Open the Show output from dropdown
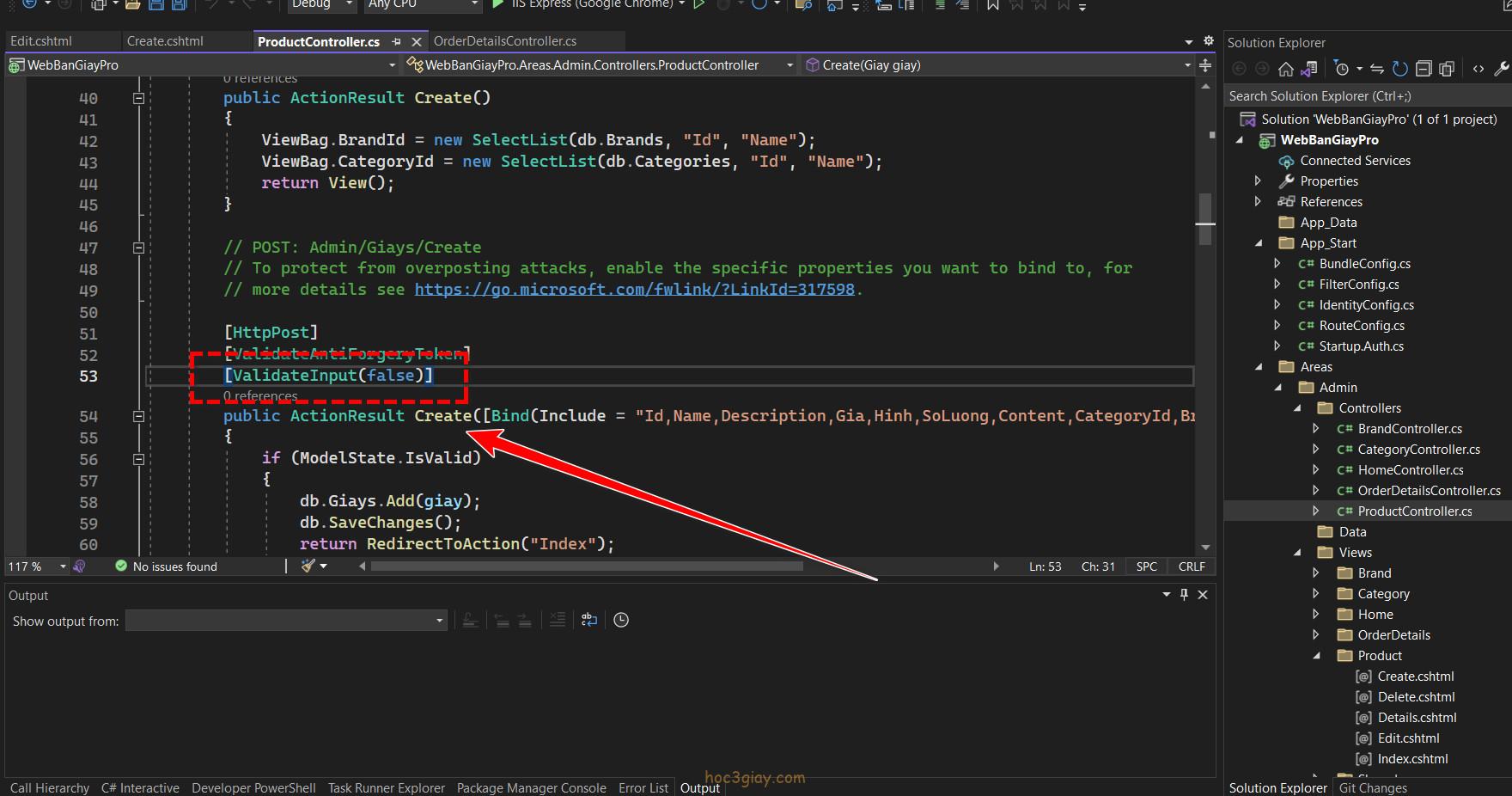This screenshot has width=1512, height=796. pos(286,621)
